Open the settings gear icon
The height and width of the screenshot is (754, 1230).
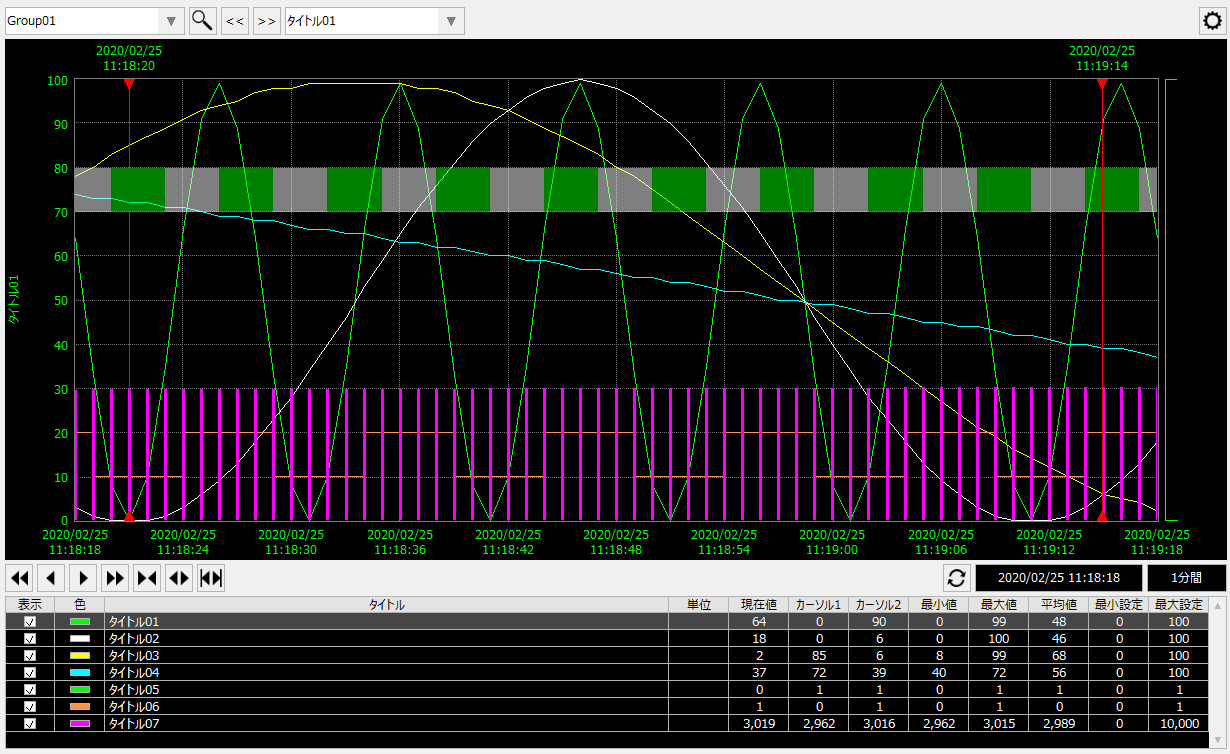(1213, 20)
